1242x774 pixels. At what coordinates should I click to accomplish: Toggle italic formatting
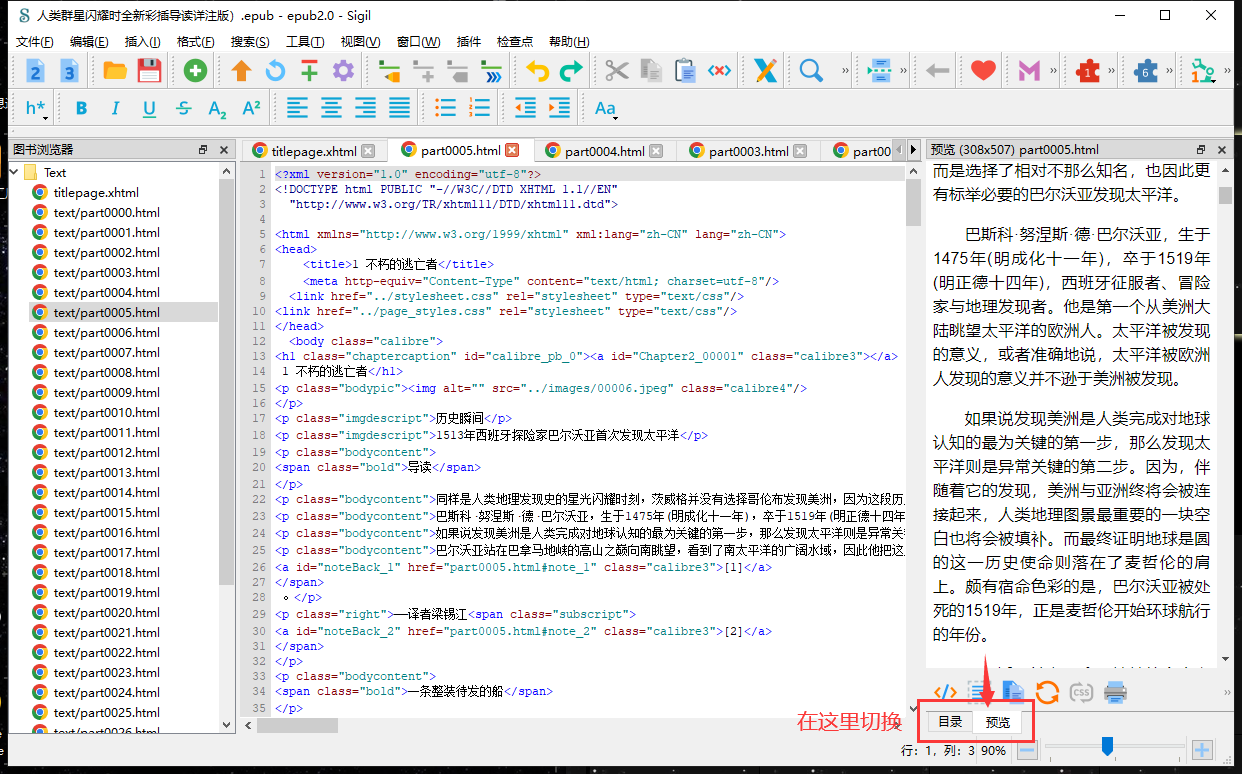point(115,108)
